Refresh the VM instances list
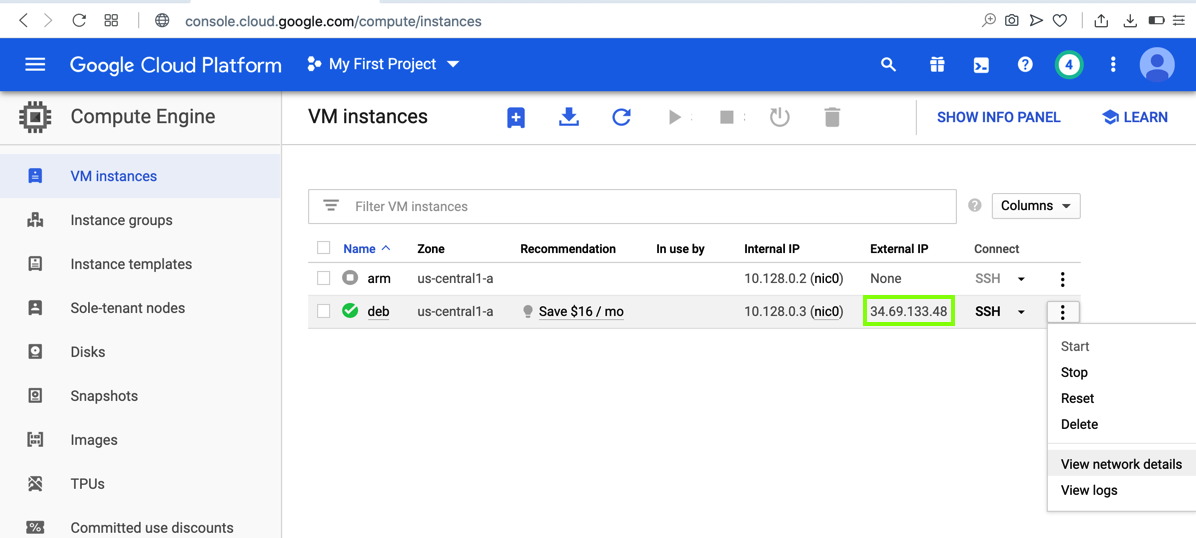Screen dimensions: 1196x538 622,117
